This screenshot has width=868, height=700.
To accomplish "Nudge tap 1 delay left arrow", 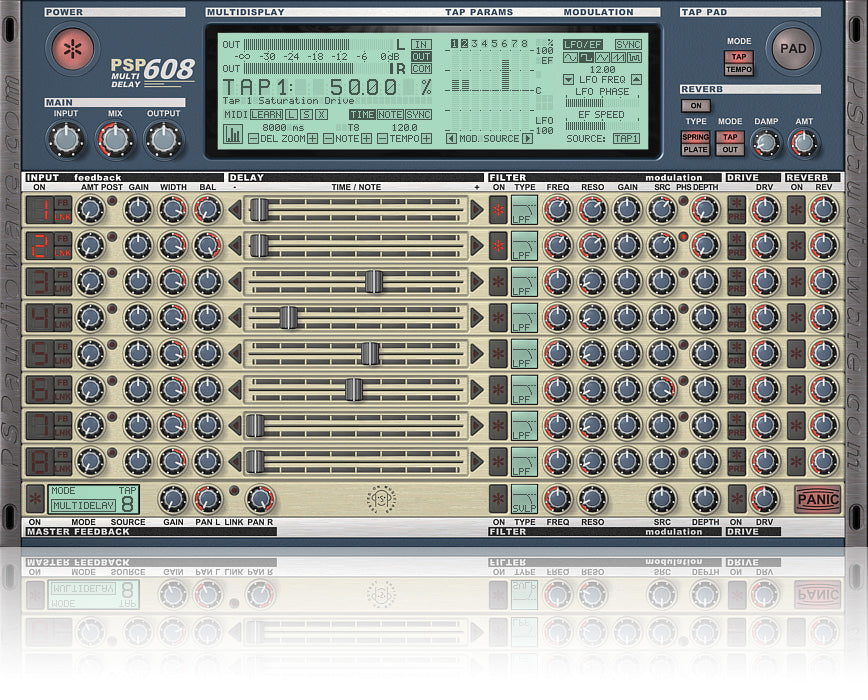I will [x=235, y=210].
